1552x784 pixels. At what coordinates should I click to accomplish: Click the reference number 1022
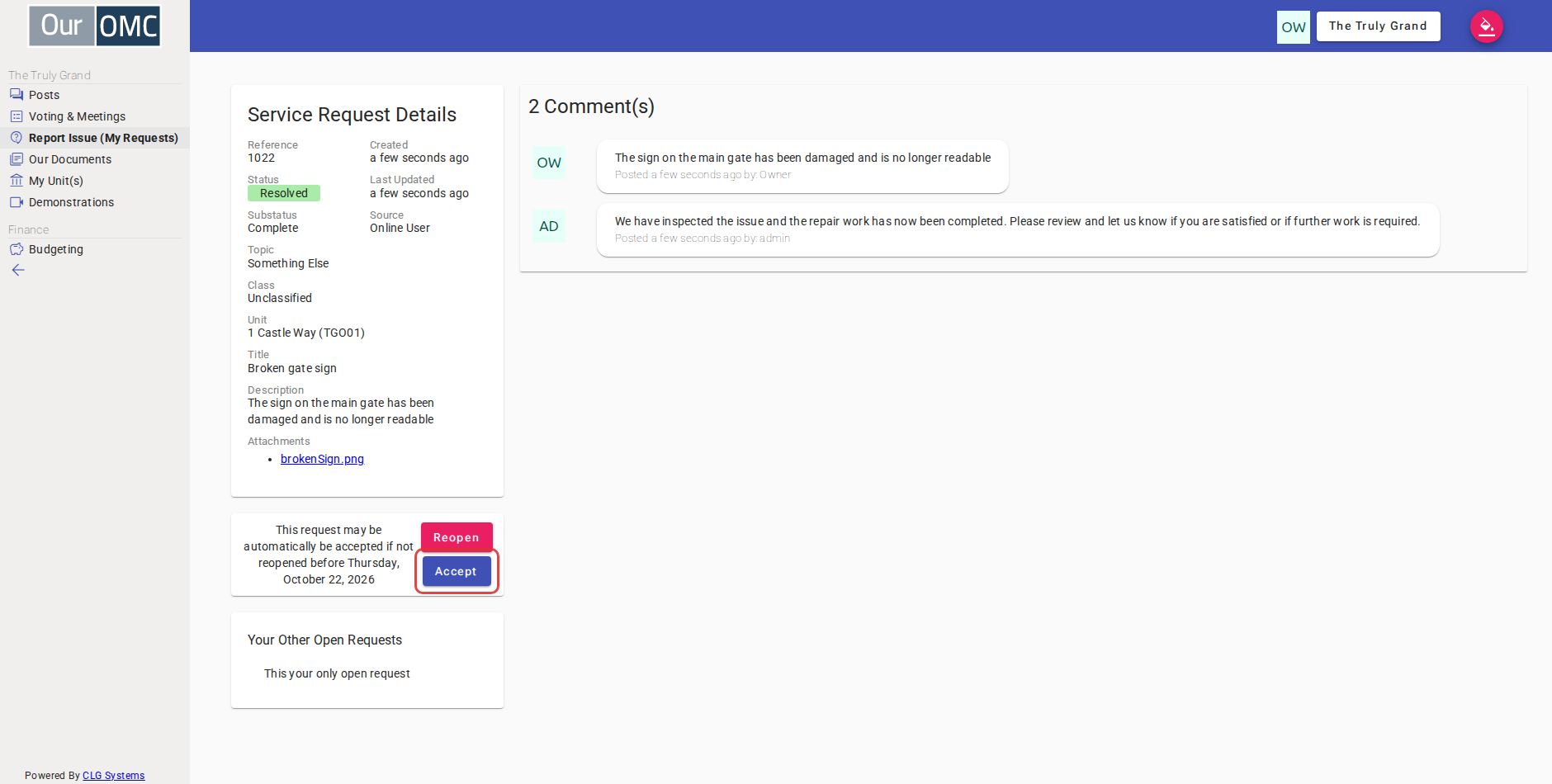[262, 158]
